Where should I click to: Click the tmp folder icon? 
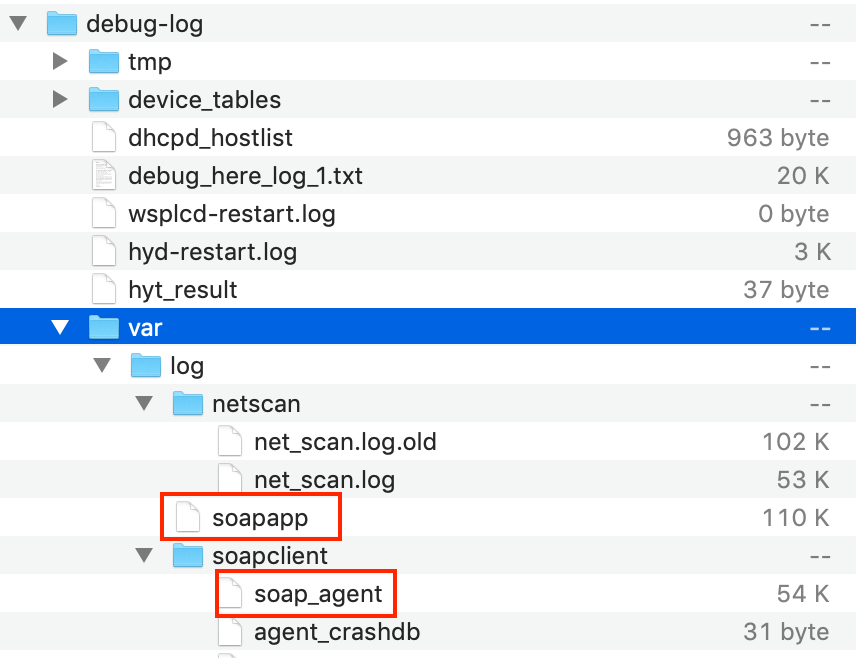[x=104, y=62]
